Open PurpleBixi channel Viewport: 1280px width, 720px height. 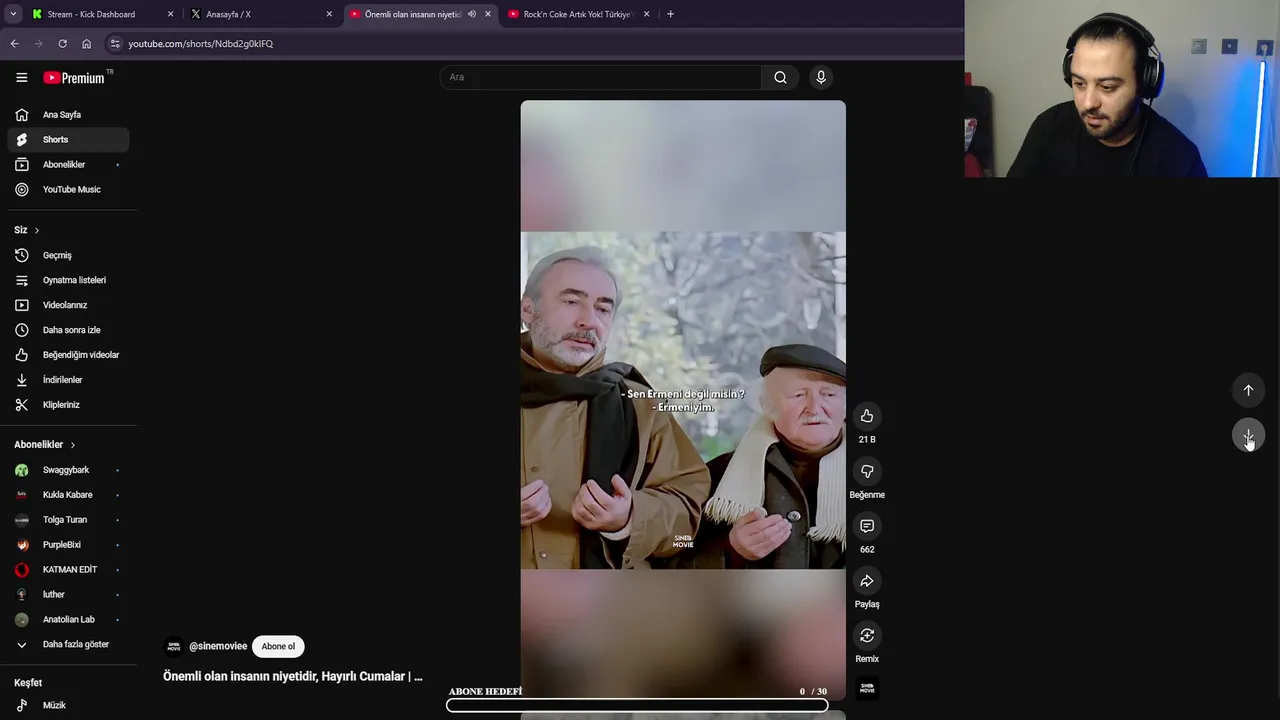(68, 545)
